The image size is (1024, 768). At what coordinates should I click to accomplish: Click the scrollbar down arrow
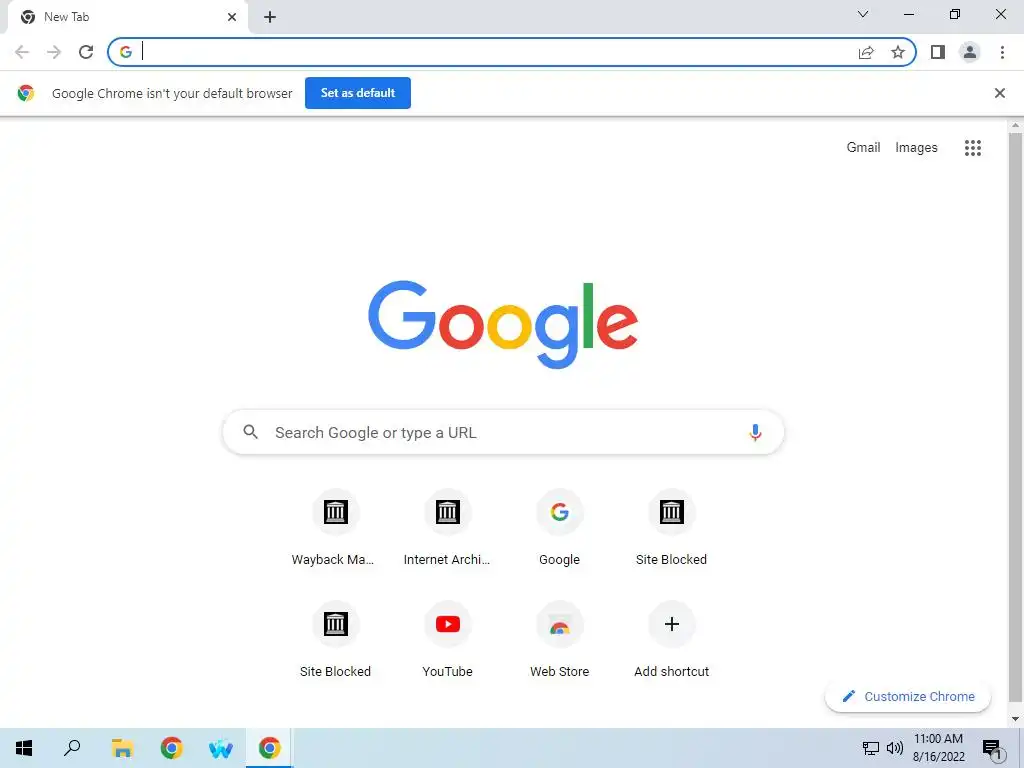pos(1016,719)
